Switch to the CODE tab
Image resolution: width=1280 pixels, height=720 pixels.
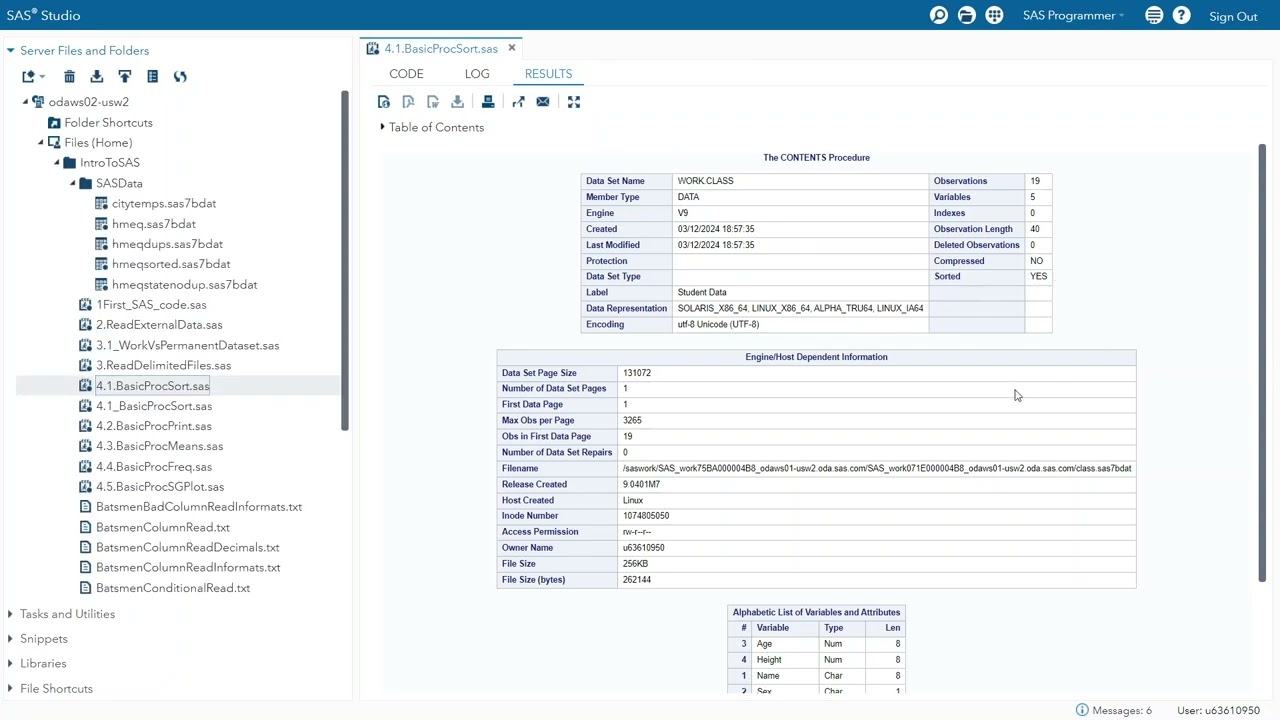pos(406,73)
